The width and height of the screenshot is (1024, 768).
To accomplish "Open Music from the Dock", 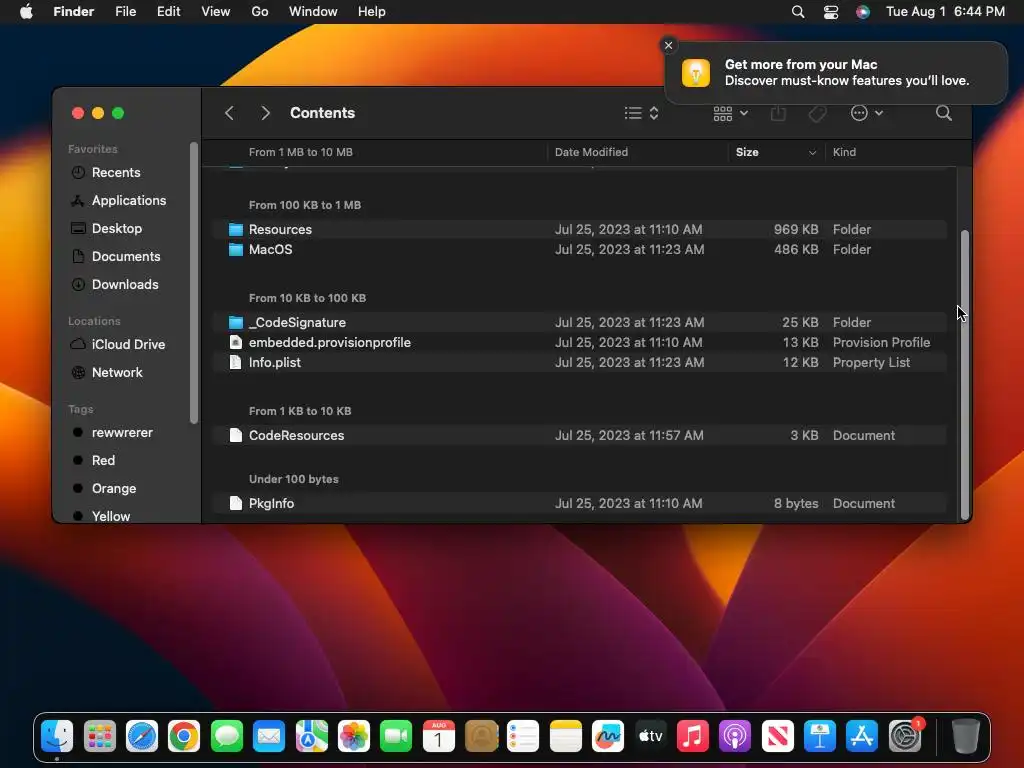I will click(692, 737).
